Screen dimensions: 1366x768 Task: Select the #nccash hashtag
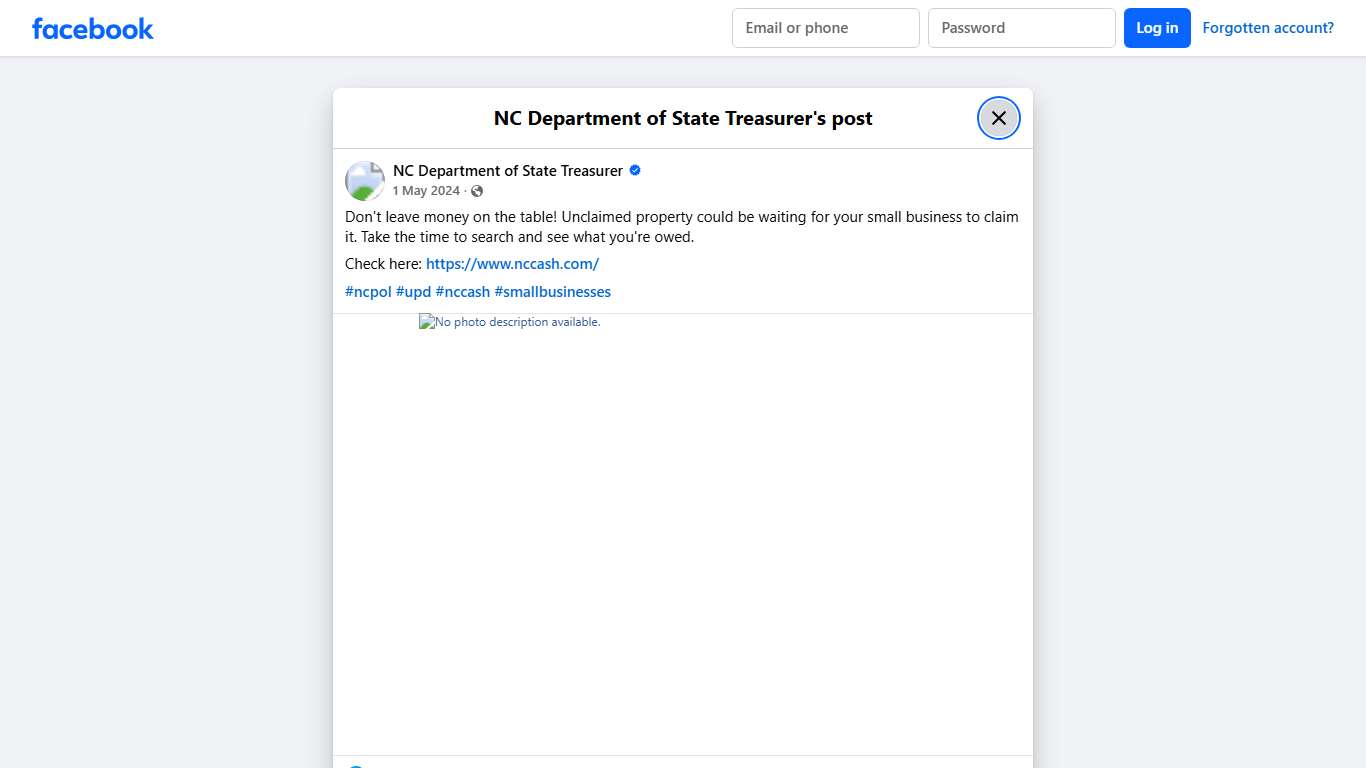(463, 291)
